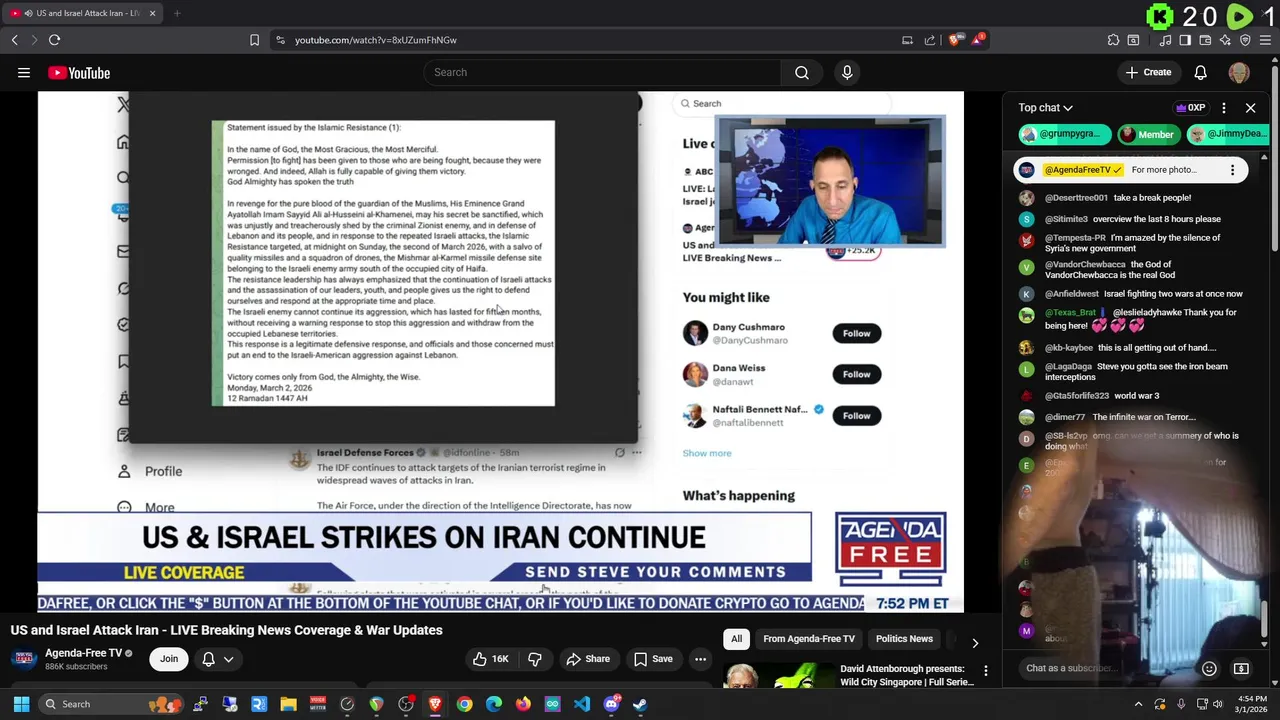Open the Create menu button
The height and width of the screenshot is (720, 1280).
pyautogui.click(x=1148, y=72)
